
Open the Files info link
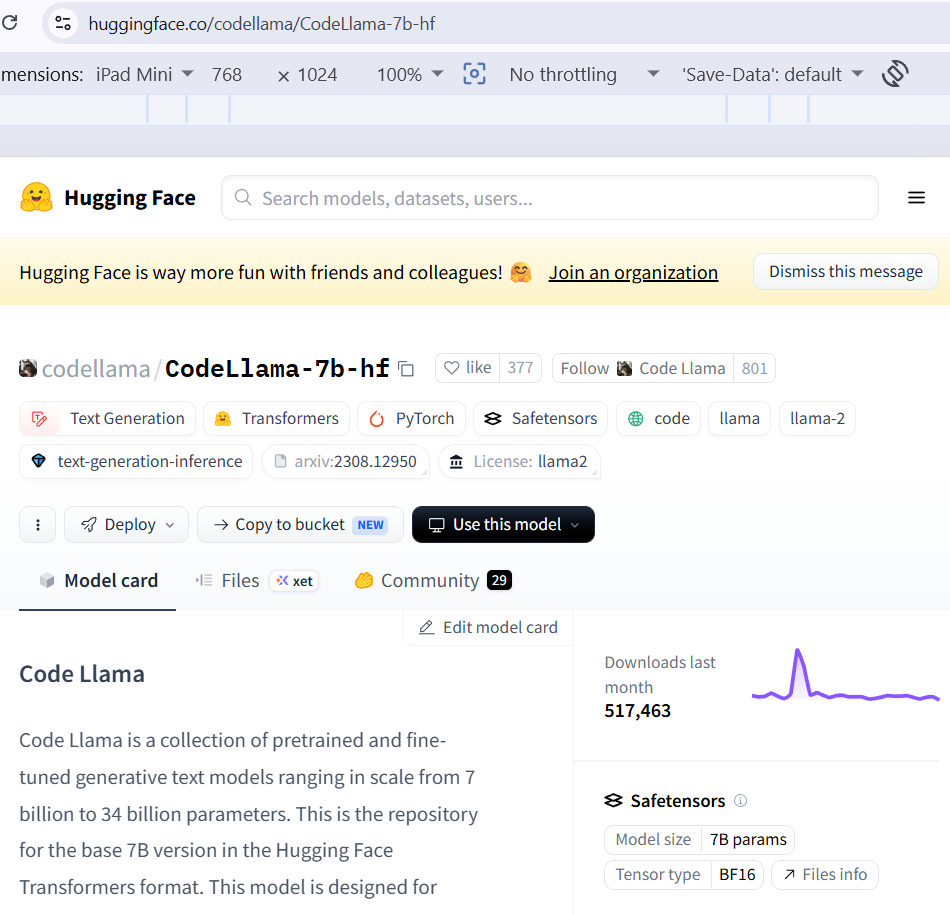(x=825, y=875)
